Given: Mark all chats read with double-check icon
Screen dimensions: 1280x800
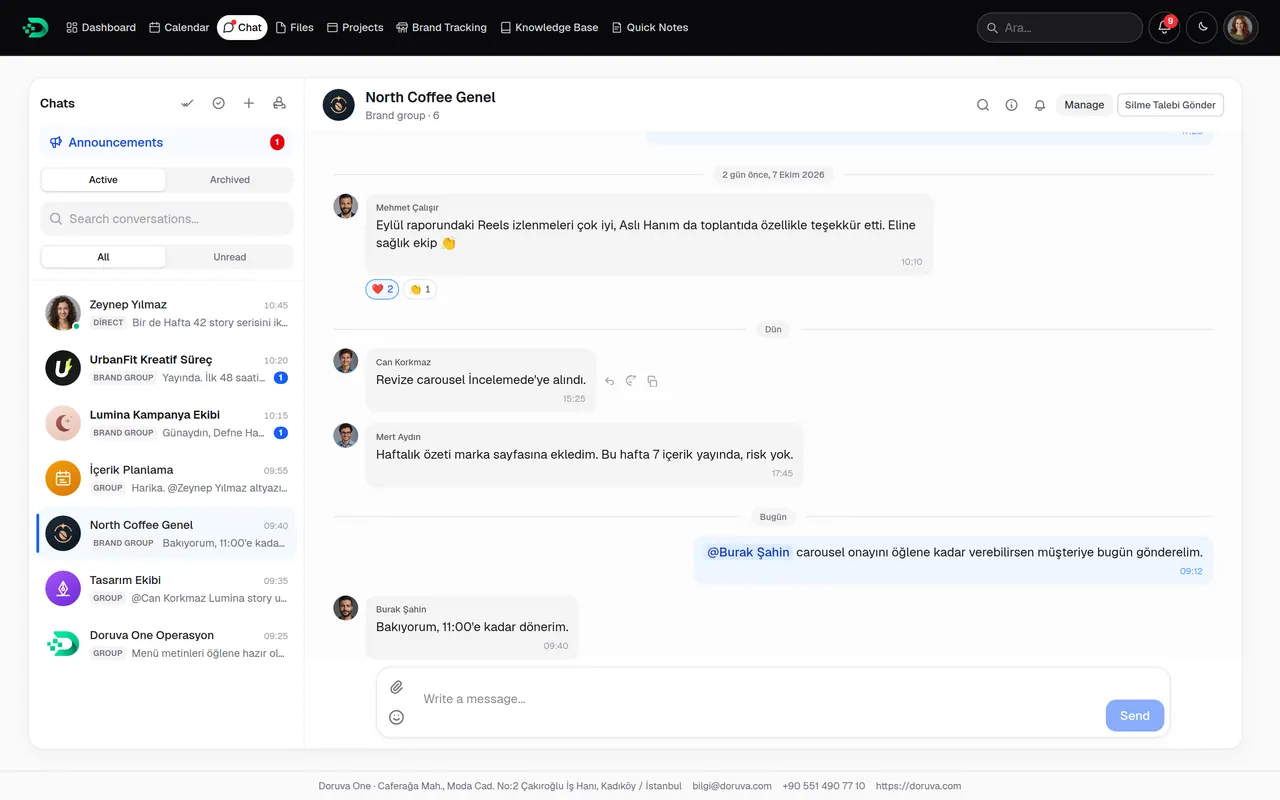Looking at the screenshot, I should (187, 103).
